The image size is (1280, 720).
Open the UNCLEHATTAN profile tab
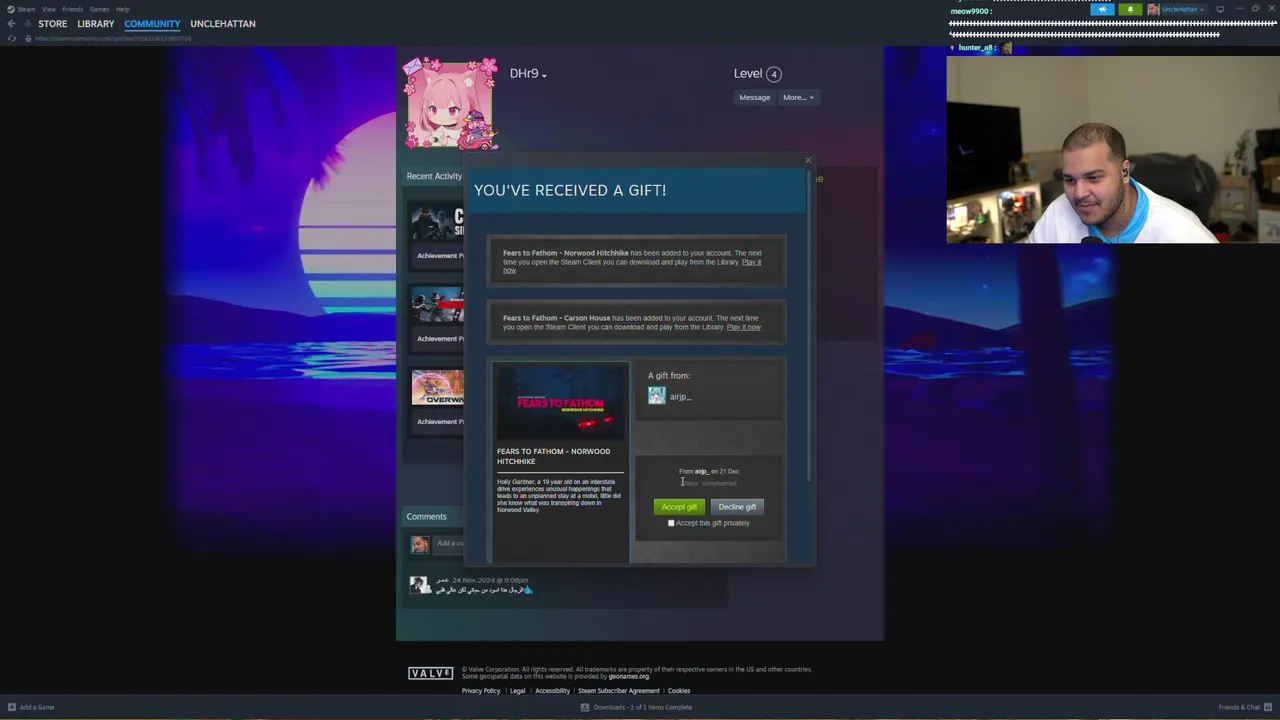click(x=223, y=24)
